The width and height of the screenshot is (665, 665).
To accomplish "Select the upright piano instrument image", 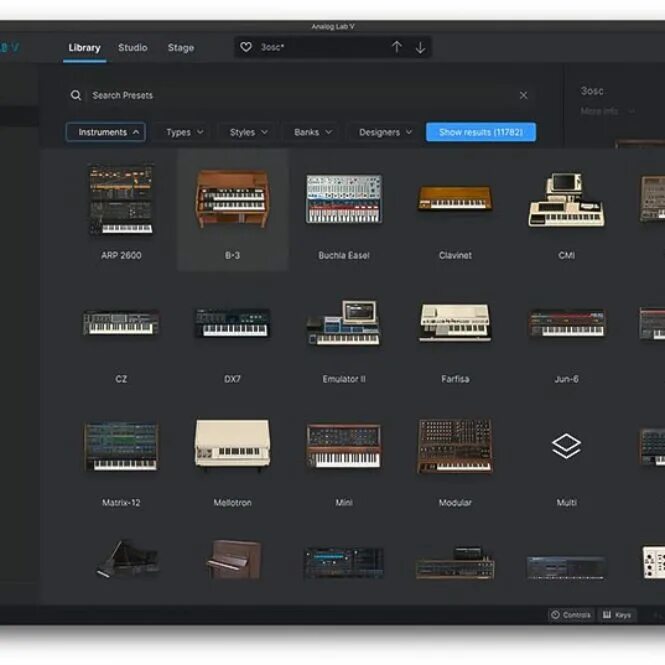I will (234, 560).
